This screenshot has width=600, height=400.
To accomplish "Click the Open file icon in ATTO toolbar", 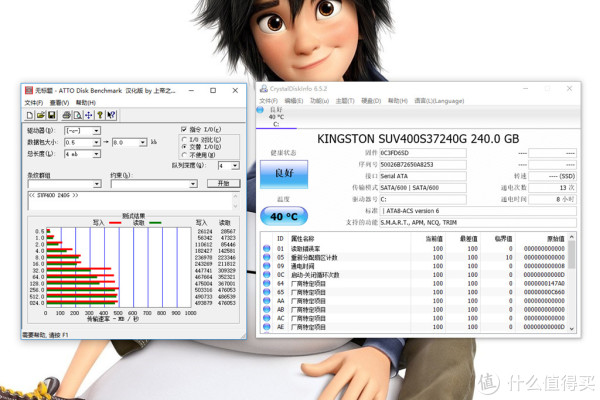I will (x=41, y=115).
